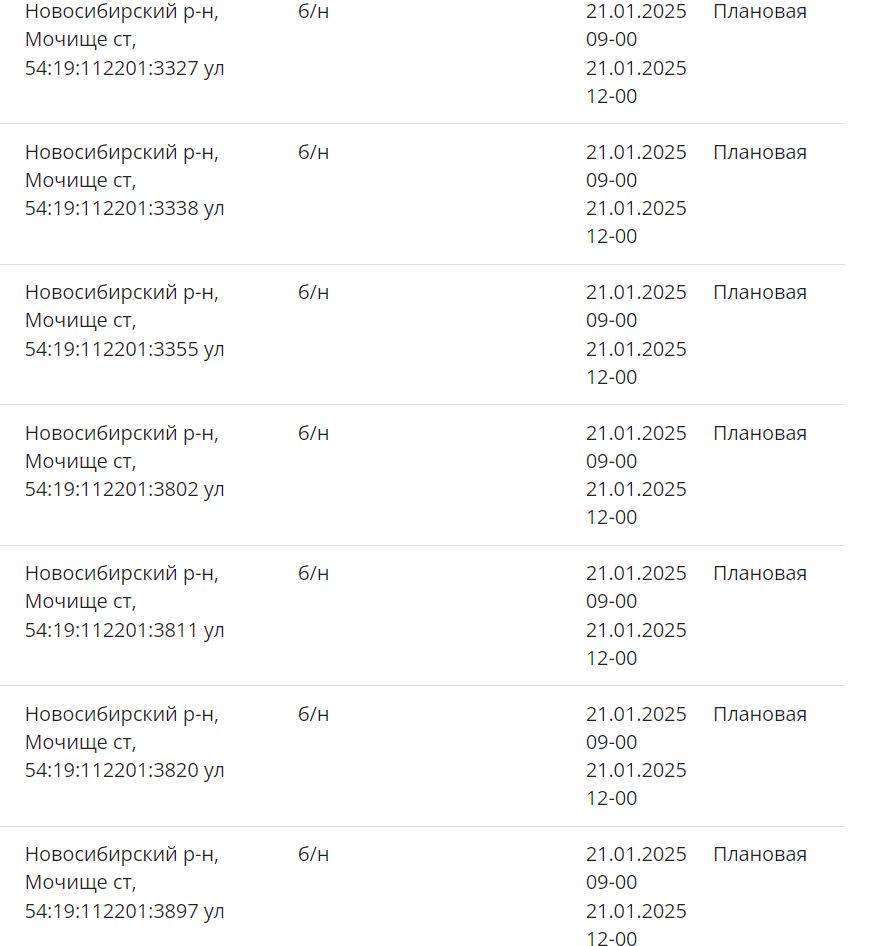
Task: Click "Плановая" in the 3327 address row
Action: (x=759, y=12)
